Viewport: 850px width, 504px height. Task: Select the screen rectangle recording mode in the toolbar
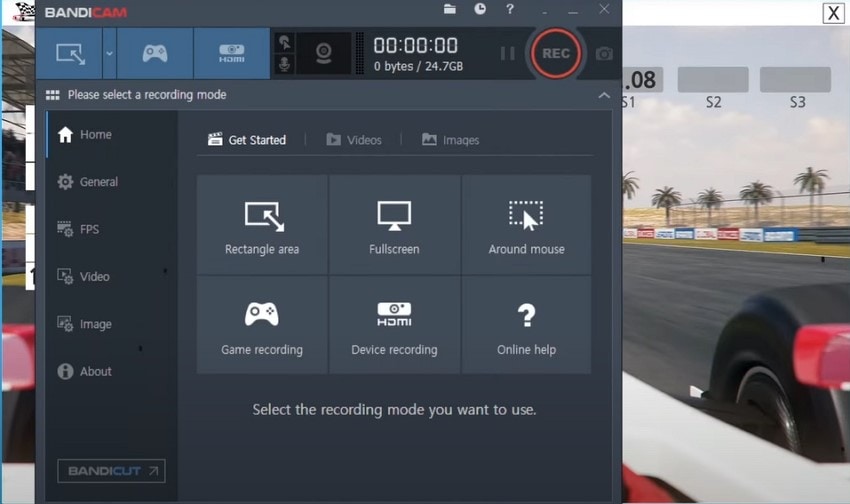[x=70, y=54]
